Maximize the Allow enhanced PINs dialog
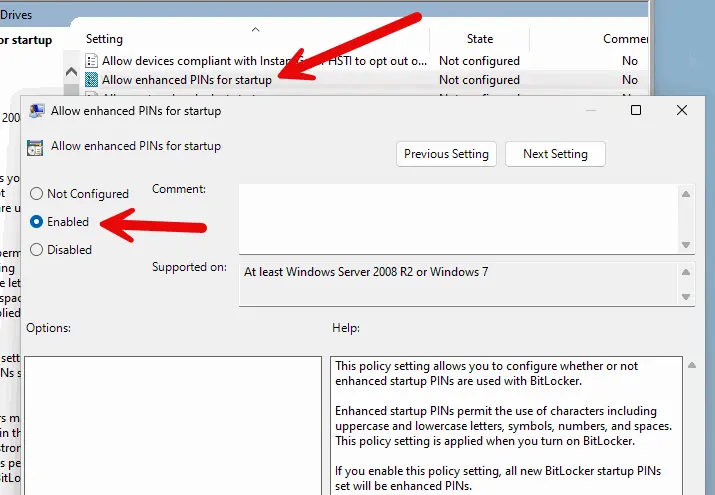Image resolution: width=715 pixels, height=495 pixels. (636, 110)
